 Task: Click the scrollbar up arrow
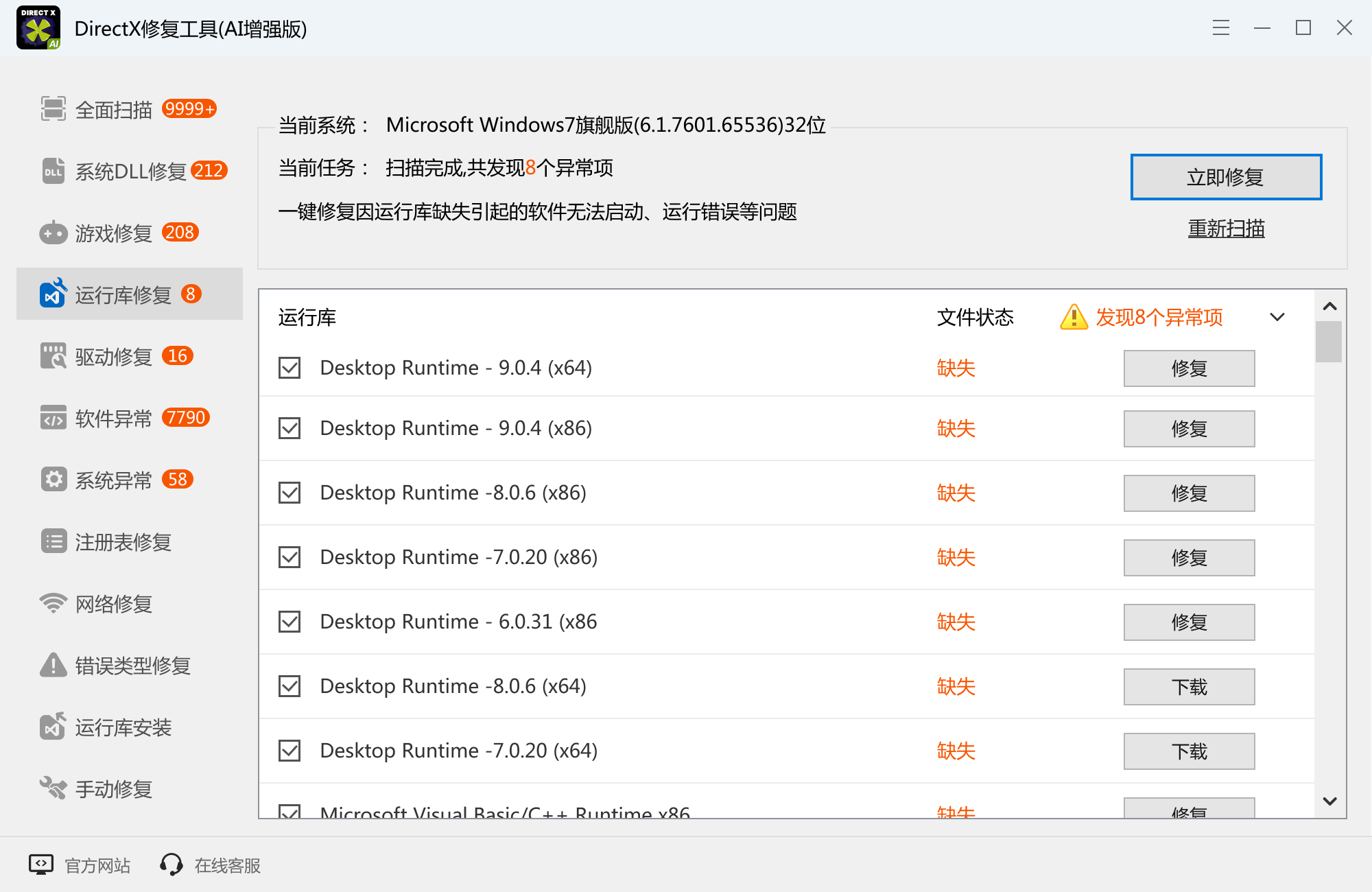[1329, 307]
